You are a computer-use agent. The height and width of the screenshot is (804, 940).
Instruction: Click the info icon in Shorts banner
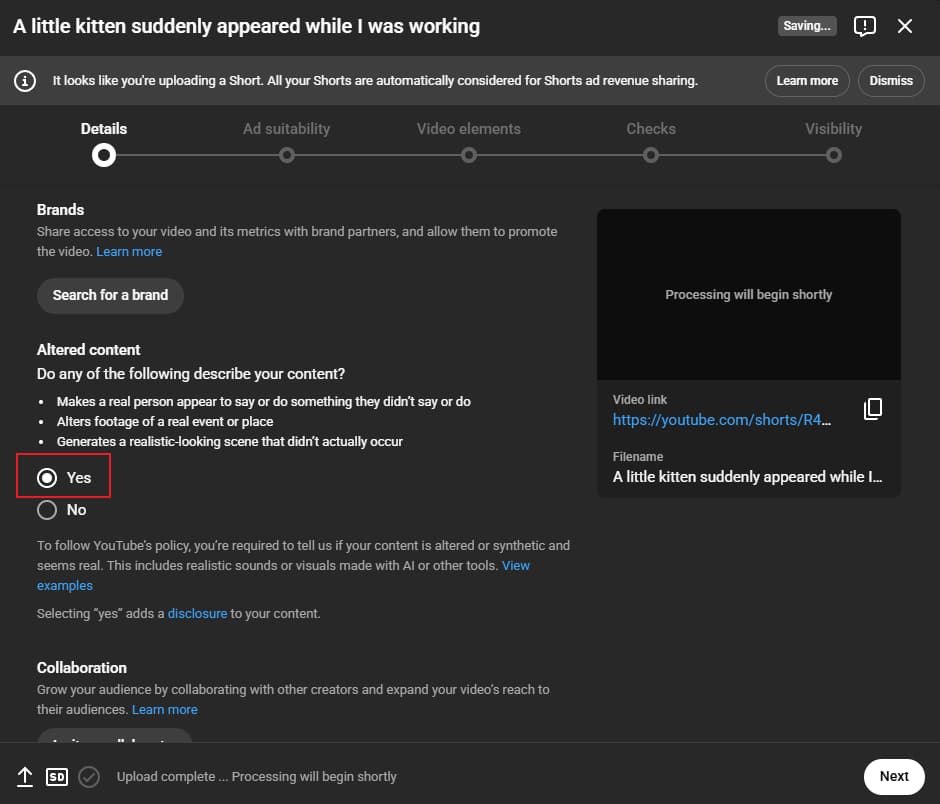click(25, 81)
